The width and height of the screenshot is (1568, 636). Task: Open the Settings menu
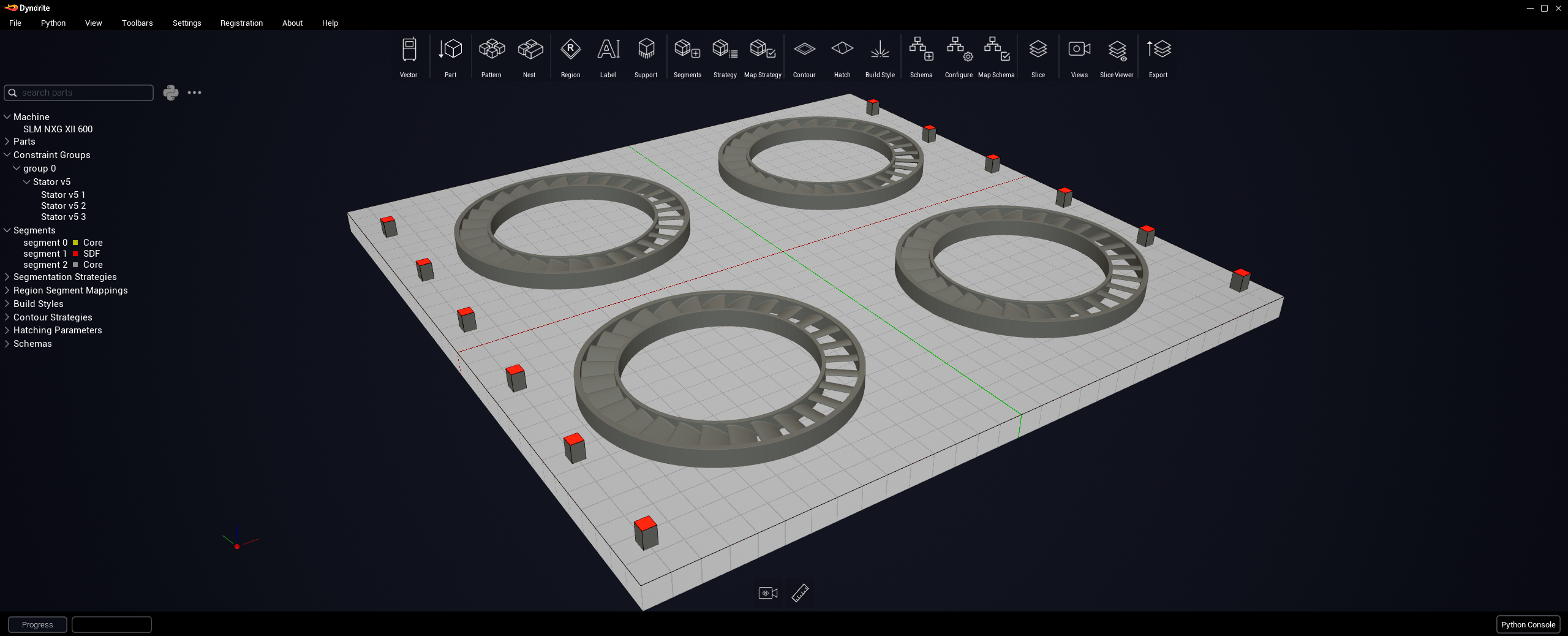coord(187,23)
